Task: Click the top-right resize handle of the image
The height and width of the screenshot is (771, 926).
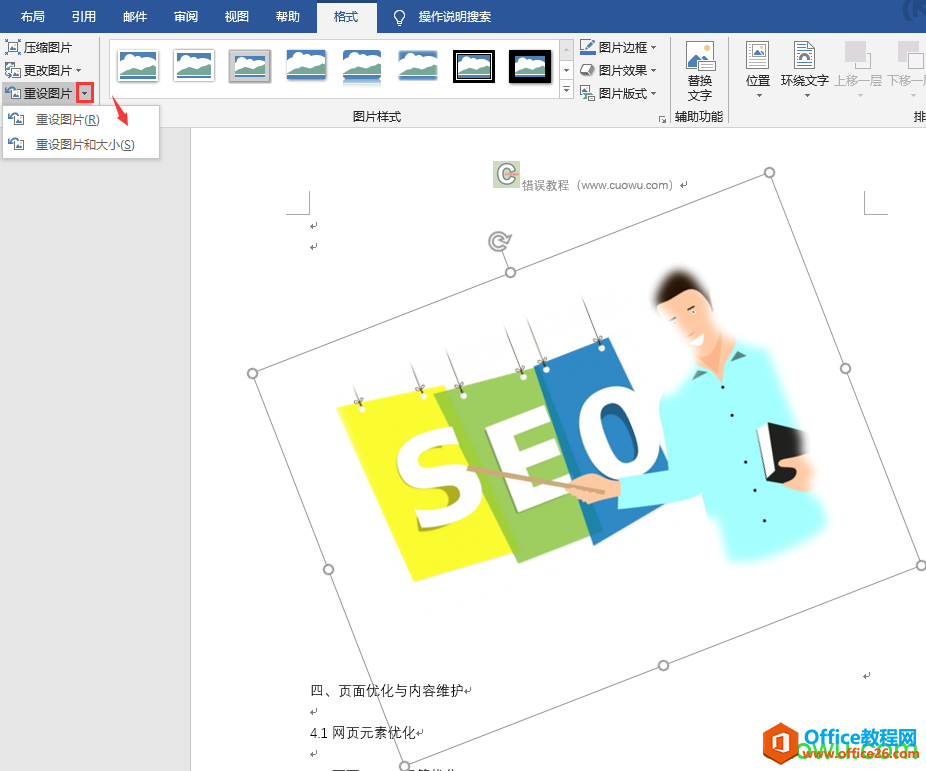Action: click(x=769, y=173)
